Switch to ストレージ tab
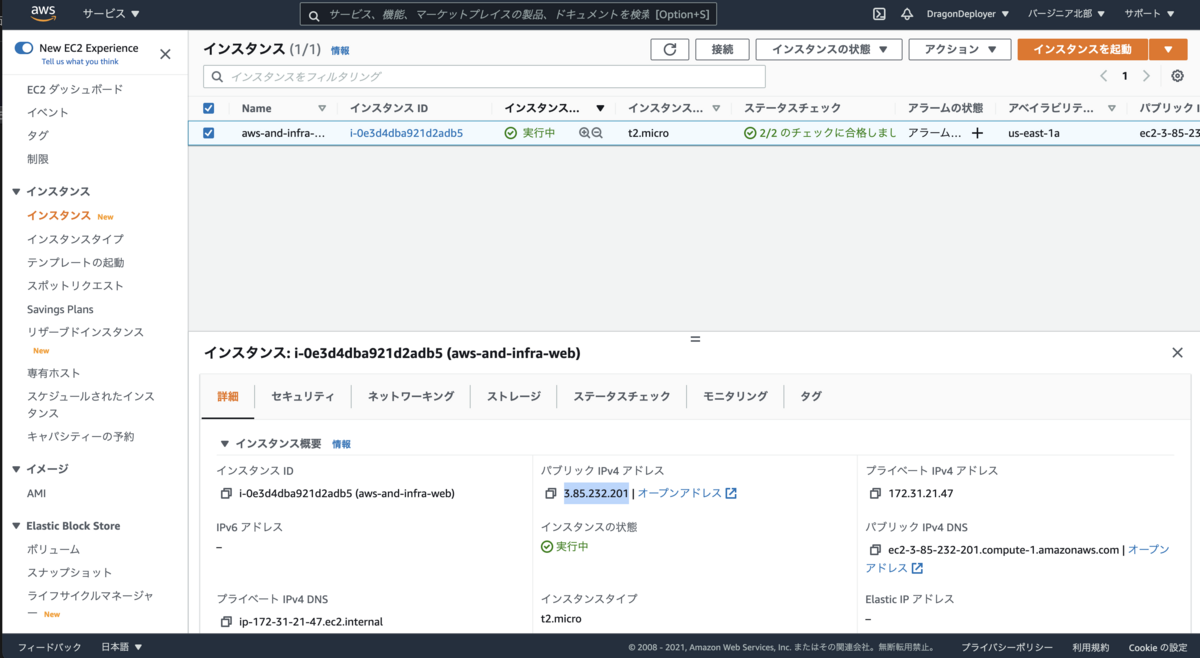This screenshot has height=658, width=1200. click(x=514, y=396)
